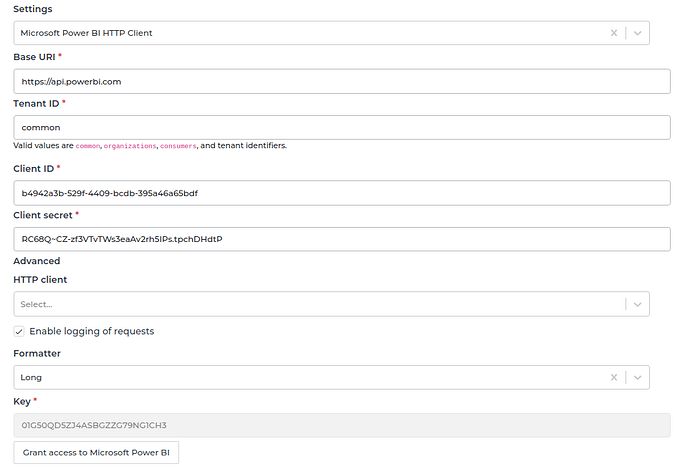
Task: Open the Formatter Long combo box
Action: tap(331, 377)
